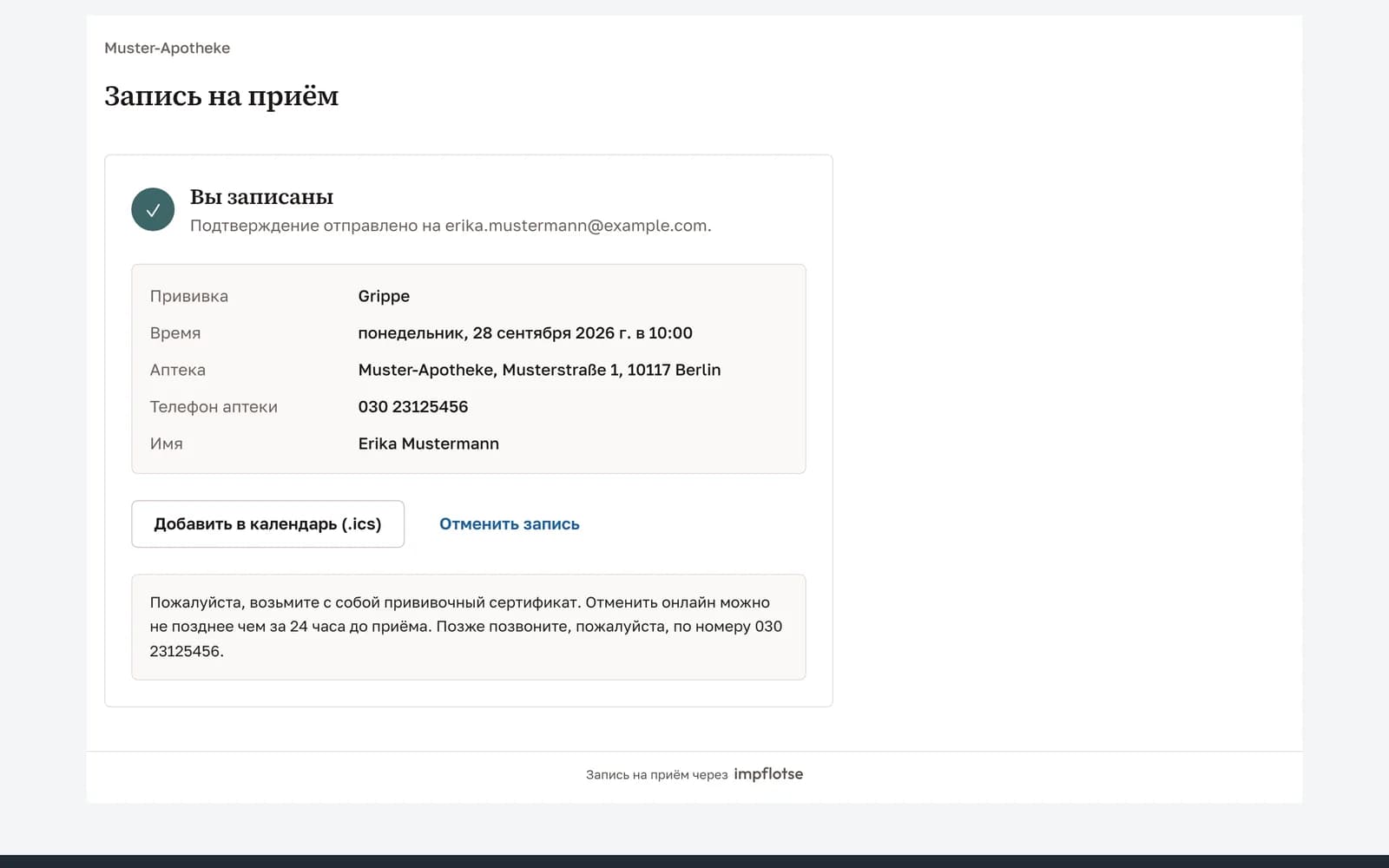This screenshot has width=1389, height=868.
Task: Click the address 'Muster-Apotheke, Musterstraße 1, 10117 Berlin'
Action: pos(539,370)
